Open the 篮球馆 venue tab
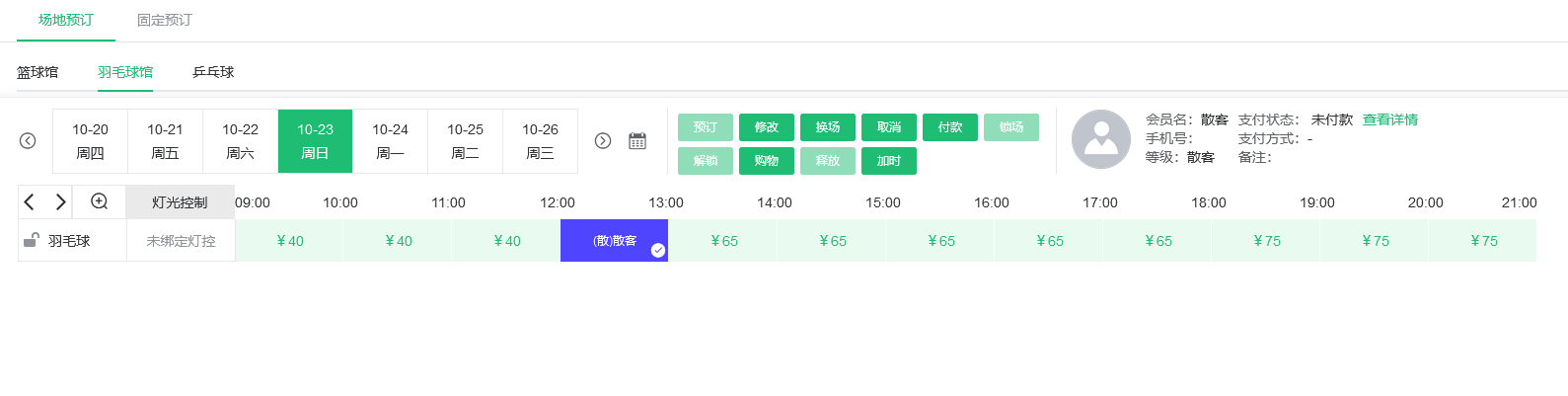This screenshot has width=1568, height=396. point(37,72)
